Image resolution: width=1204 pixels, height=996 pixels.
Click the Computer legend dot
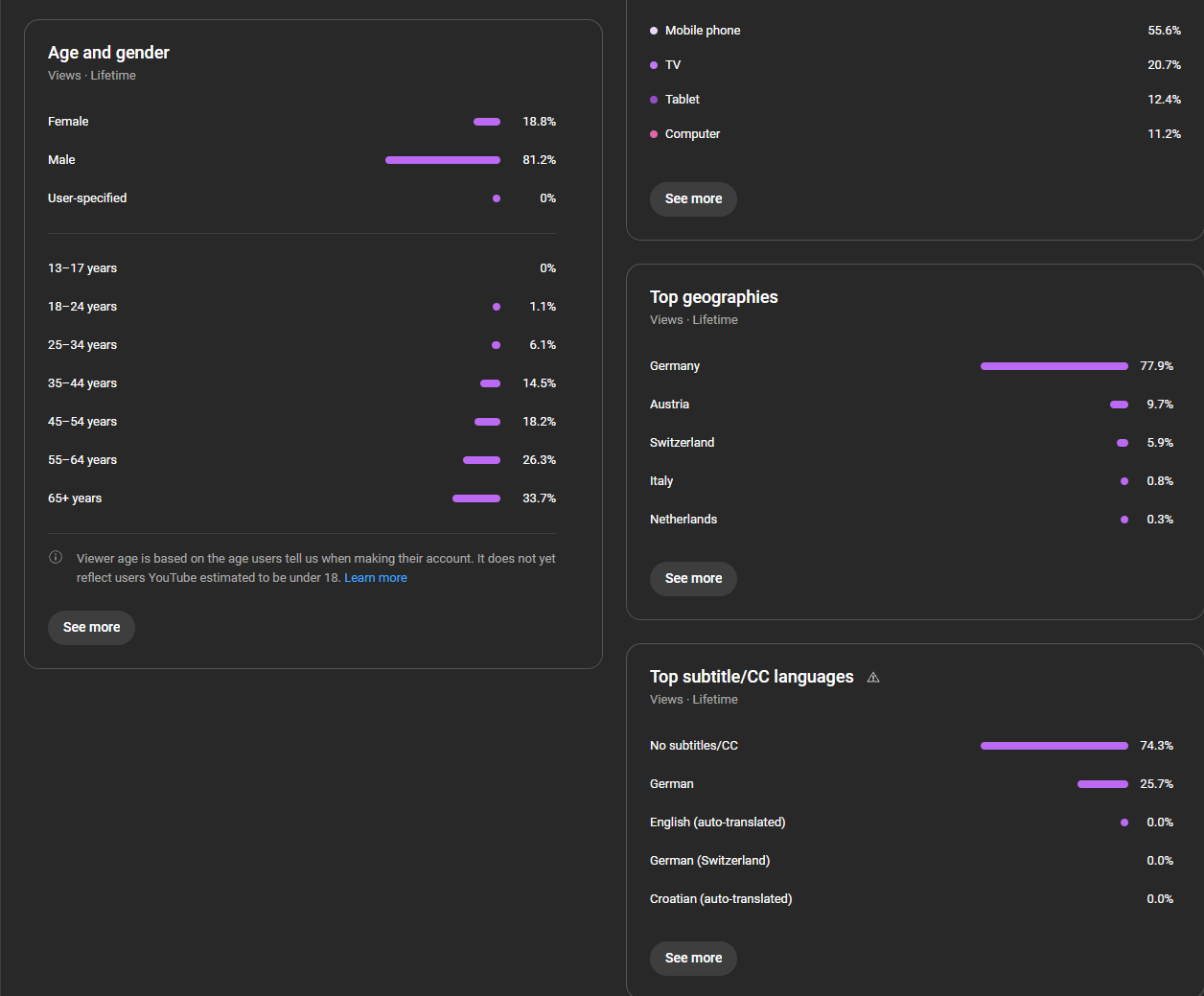pyautogui.click(x=654, y=134)
